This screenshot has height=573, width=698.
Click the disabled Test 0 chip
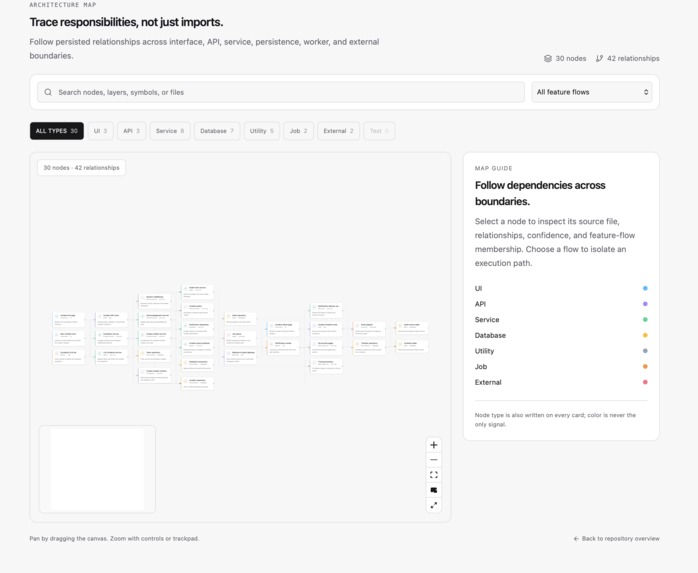(x=379, y=131)
